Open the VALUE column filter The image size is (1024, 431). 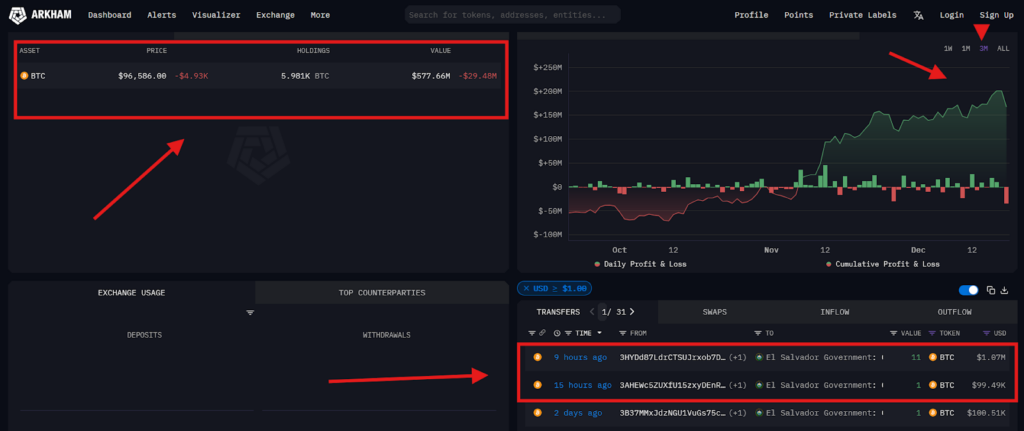point(893,333)
